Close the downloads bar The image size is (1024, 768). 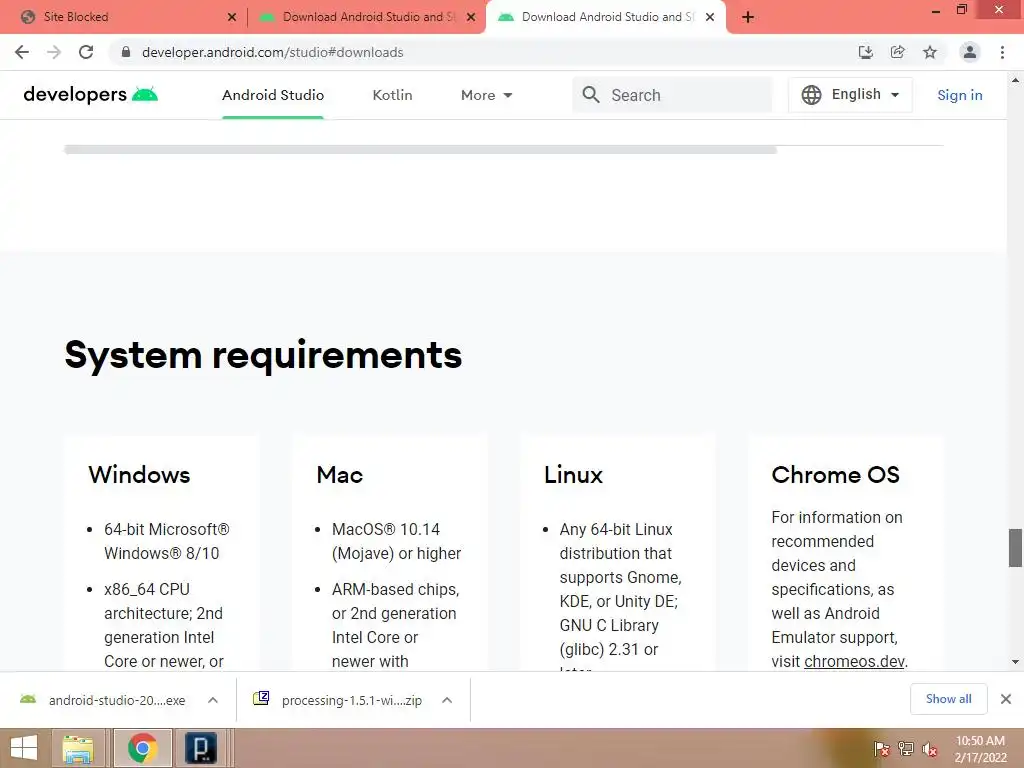tap(1006, 699)
